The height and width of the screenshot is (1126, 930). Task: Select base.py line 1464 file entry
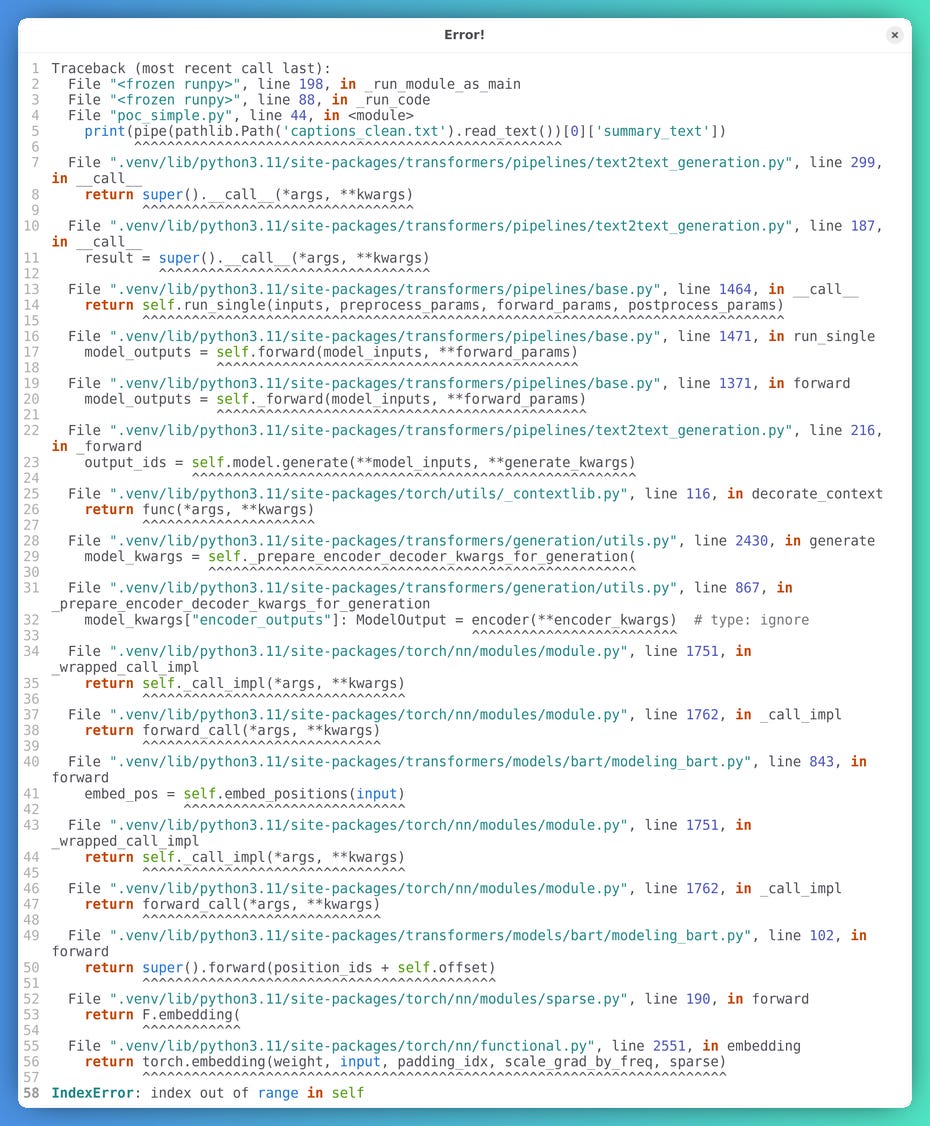coord(463,289)
